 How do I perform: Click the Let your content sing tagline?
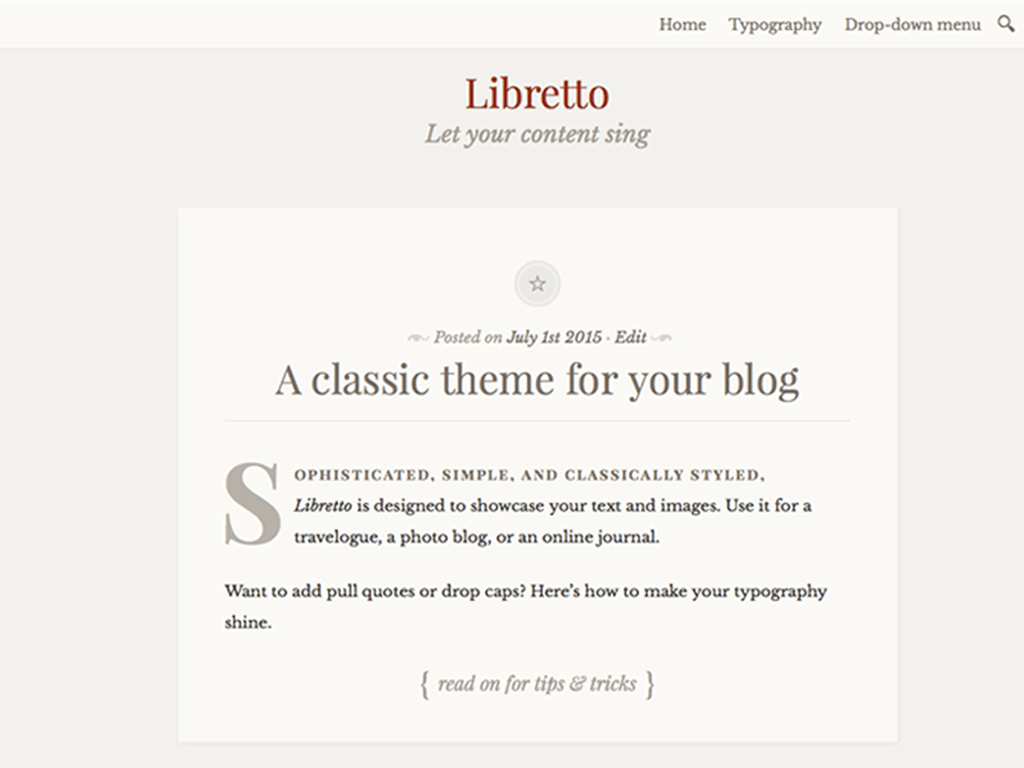[x=537, y=135]
